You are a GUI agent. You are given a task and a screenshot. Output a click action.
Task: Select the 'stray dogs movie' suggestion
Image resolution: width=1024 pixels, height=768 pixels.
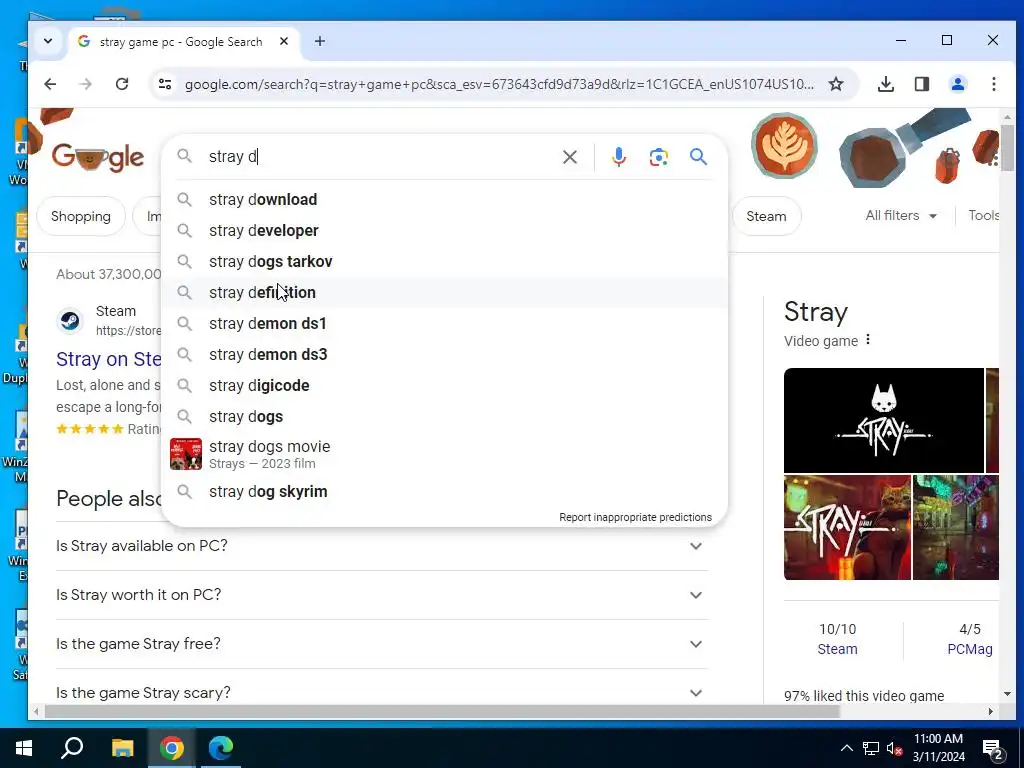pyautogui.click(x=444, y=454)
